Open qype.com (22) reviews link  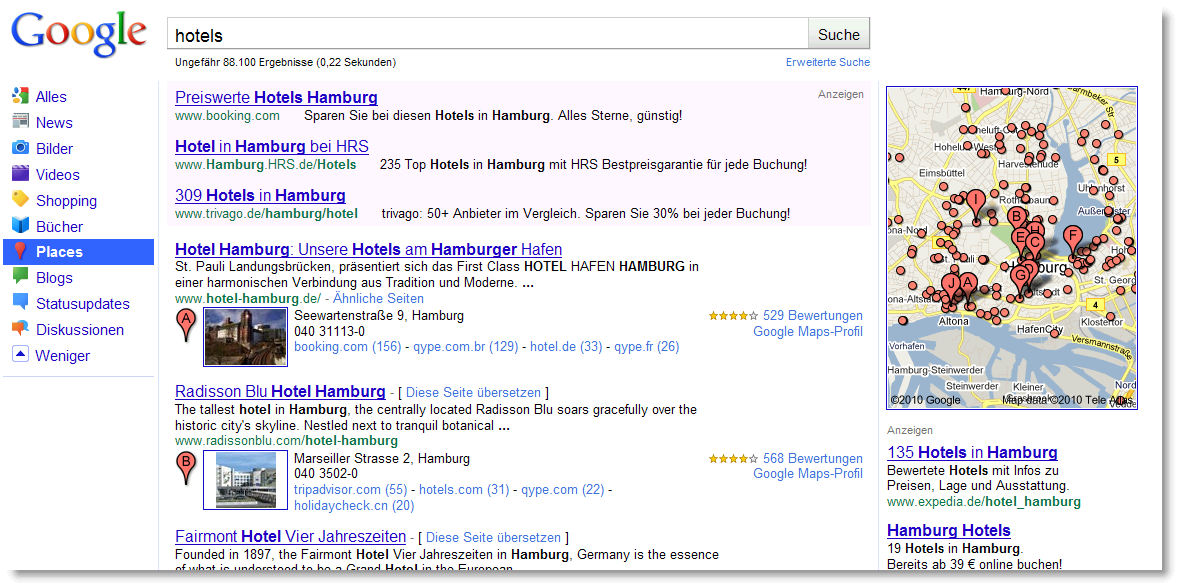pos(563,490)
